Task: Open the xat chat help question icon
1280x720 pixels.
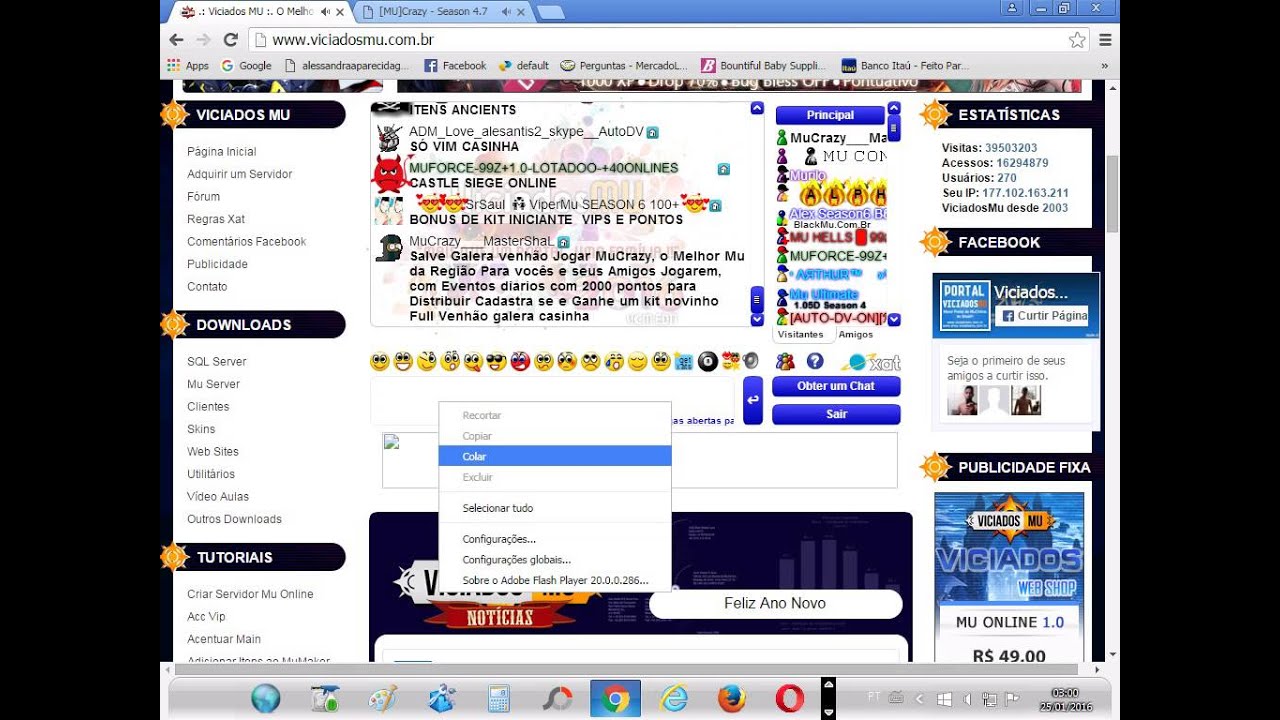Action: (x=815, y=362)
